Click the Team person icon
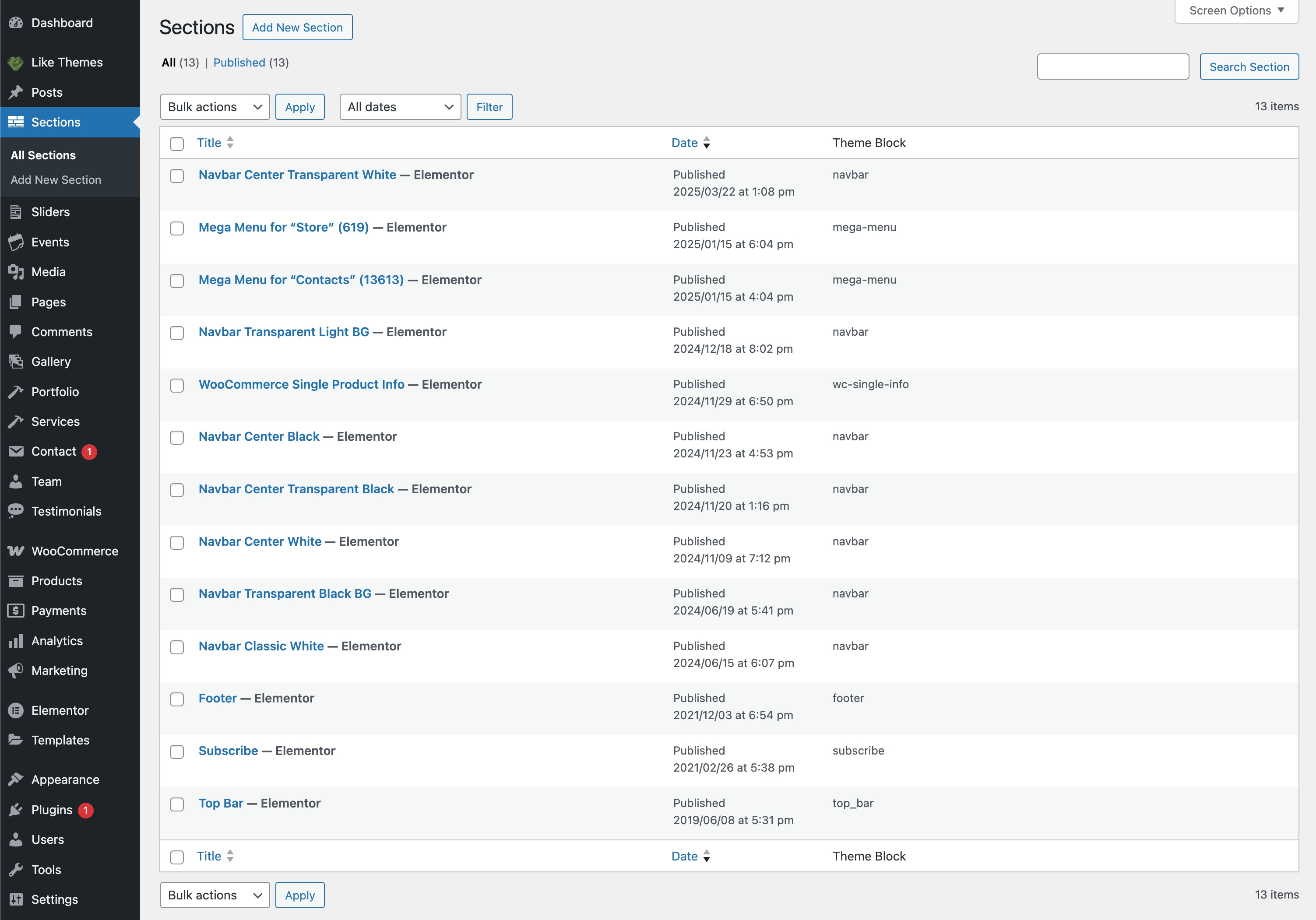 click(16, 481)
